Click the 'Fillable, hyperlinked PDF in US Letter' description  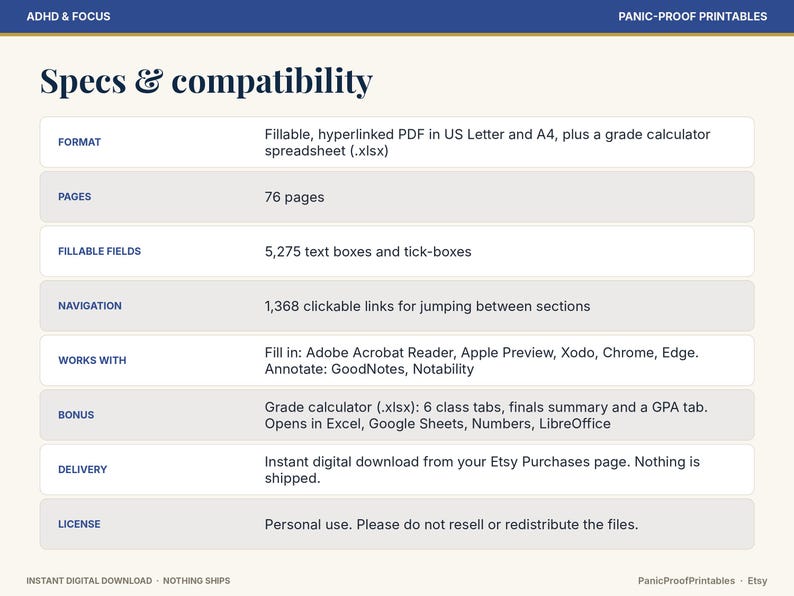487,142
